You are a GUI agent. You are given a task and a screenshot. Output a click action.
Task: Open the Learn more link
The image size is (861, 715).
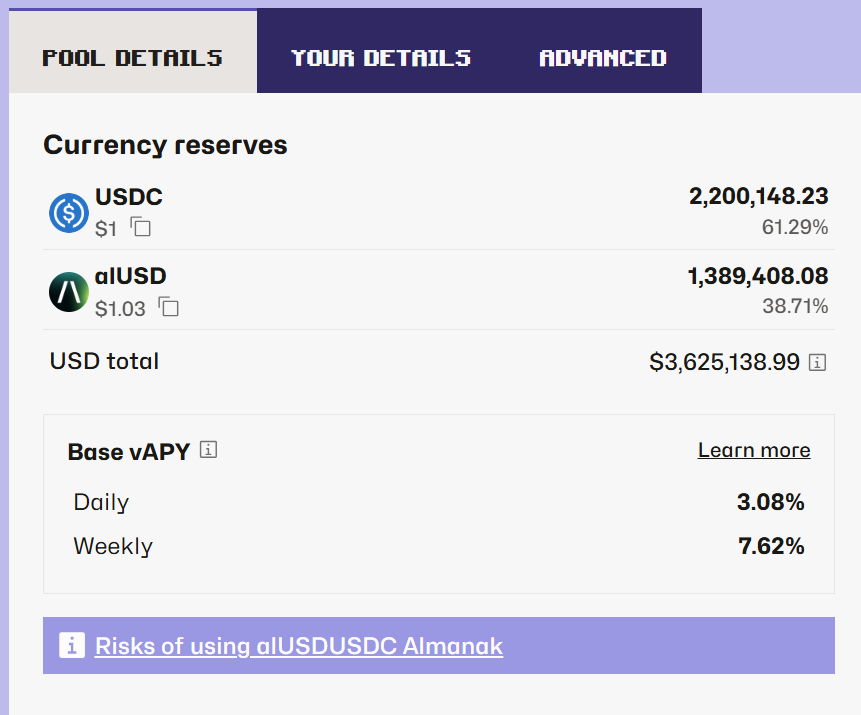[x=754, y=450]
